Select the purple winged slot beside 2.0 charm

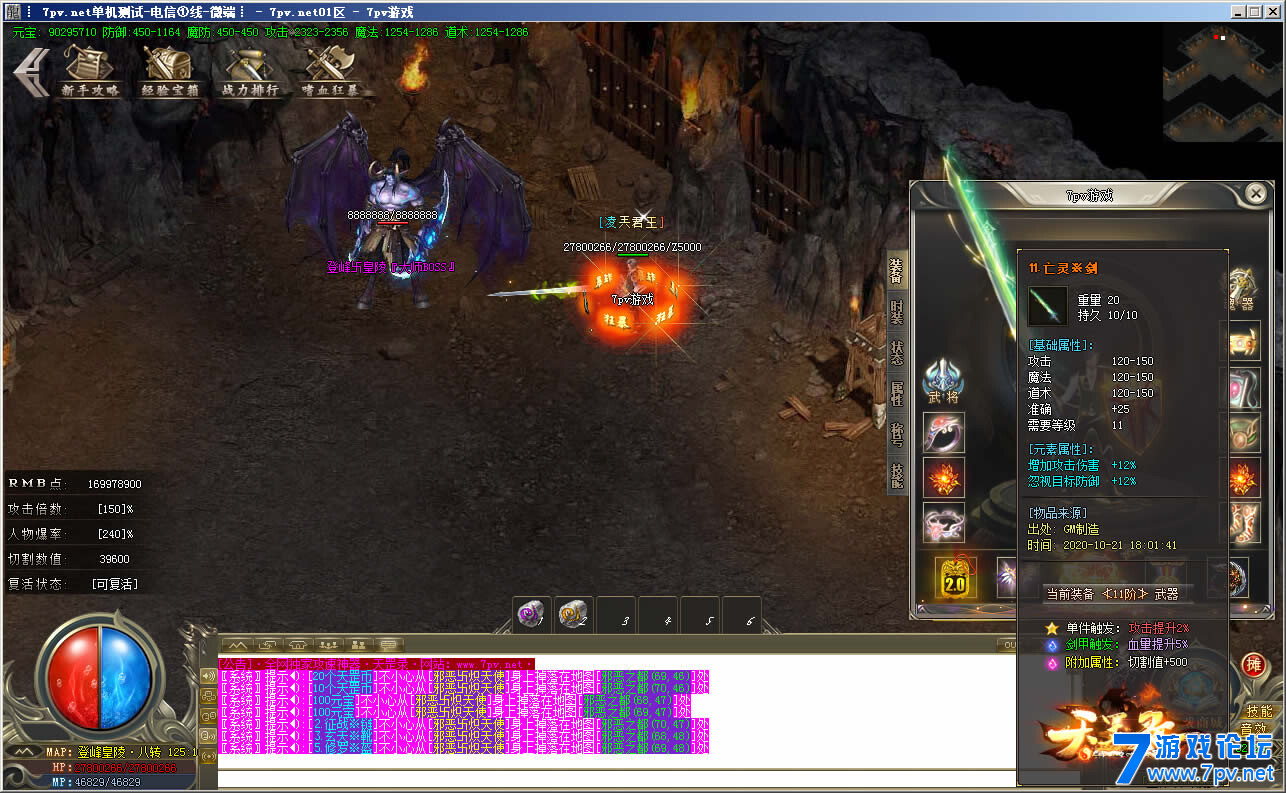pyautogui.click(x=1006, y=578)
